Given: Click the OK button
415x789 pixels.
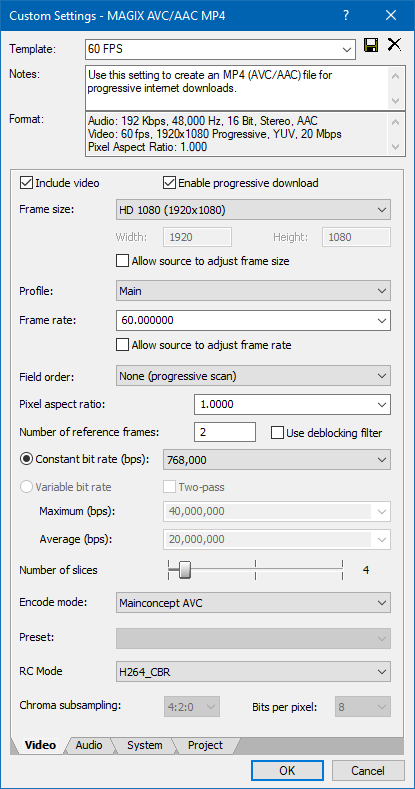Looking at the screenshot, I should [x=287, y=770].
